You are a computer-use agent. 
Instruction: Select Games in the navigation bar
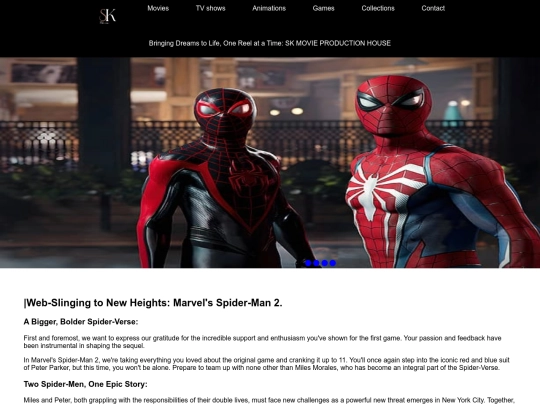(323, 8)
